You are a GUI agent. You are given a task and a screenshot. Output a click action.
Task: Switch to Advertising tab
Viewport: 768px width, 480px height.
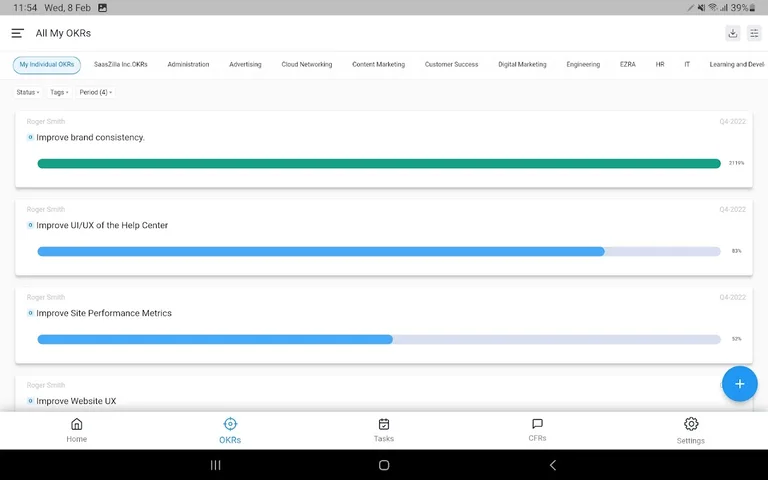pos(245,65)
